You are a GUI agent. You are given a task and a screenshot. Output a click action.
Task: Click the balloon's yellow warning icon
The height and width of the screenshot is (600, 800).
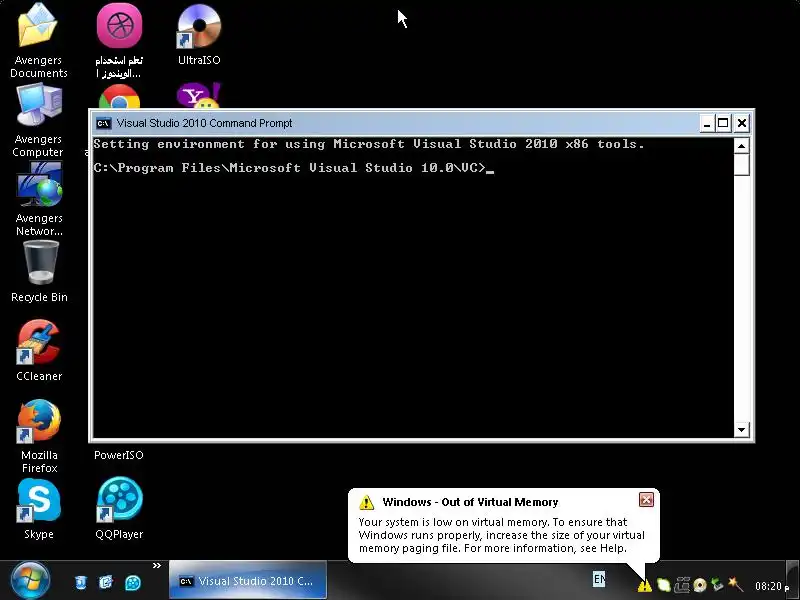click(x=366, y=502)
